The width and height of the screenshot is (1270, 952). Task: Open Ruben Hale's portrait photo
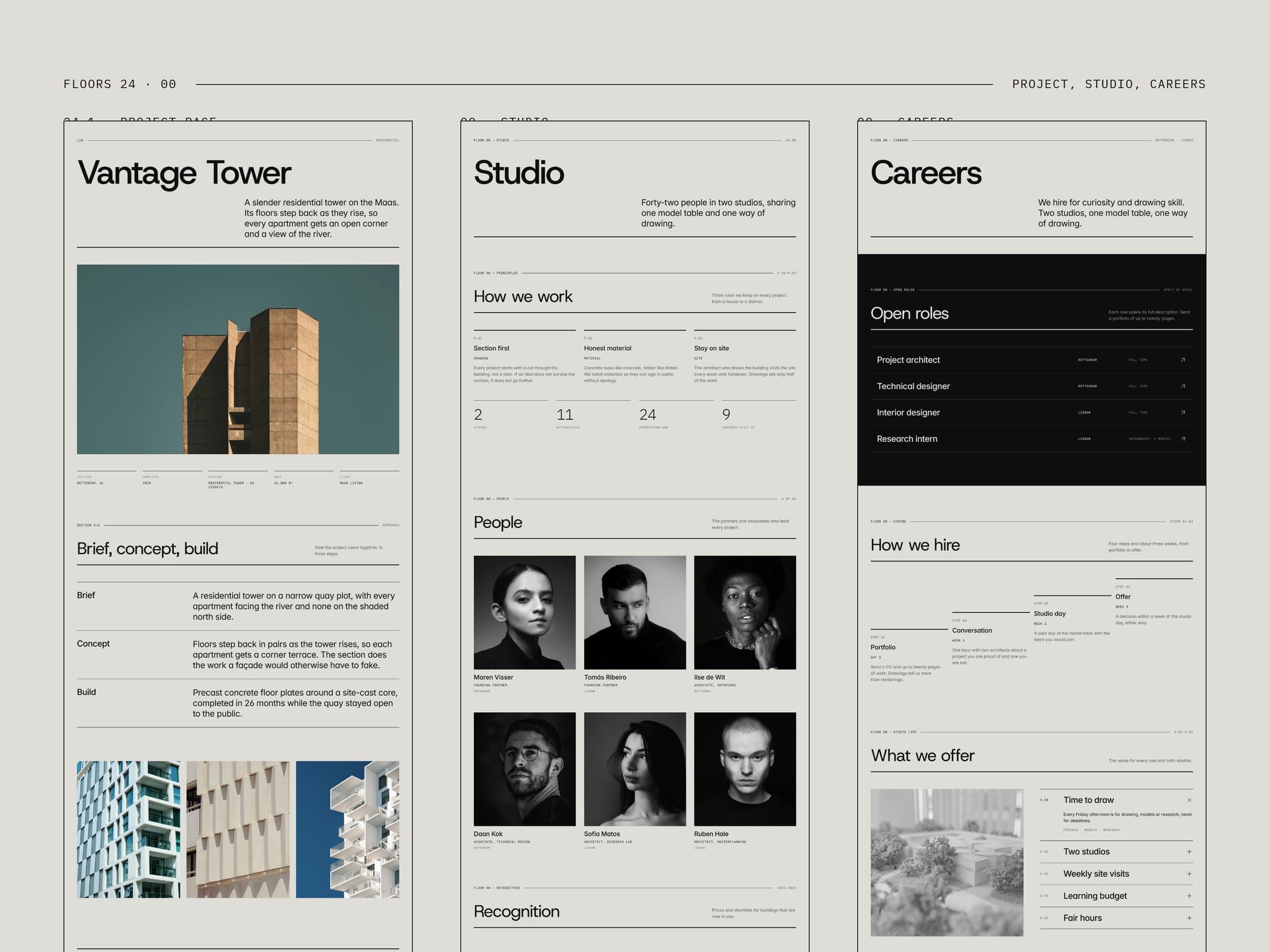[745, 769]
